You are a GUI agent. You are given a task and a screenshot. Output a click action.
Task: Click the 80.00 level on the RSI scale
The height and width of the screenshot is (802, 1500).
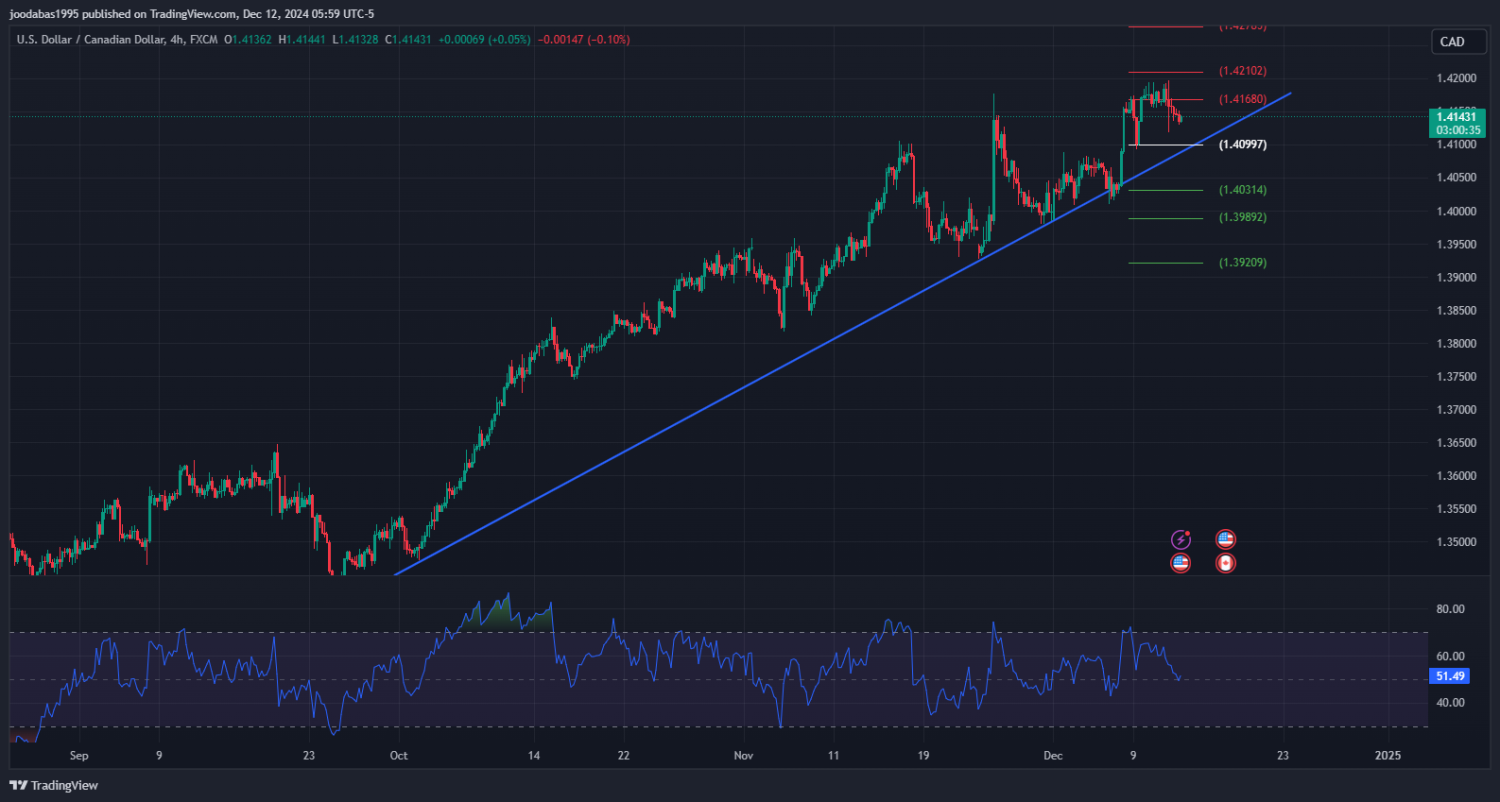[1450, 609]
